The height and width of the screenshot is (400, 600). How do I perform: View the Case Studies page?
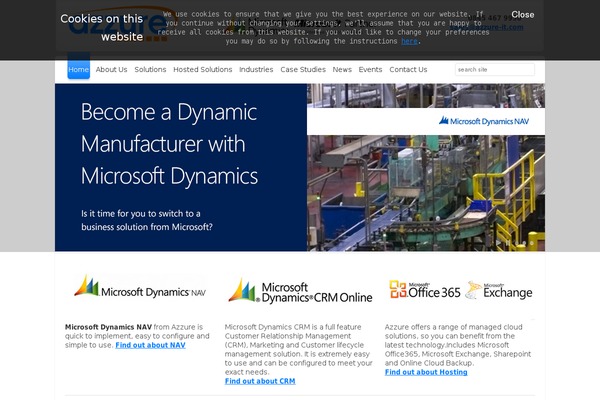(x=303, y=69)
